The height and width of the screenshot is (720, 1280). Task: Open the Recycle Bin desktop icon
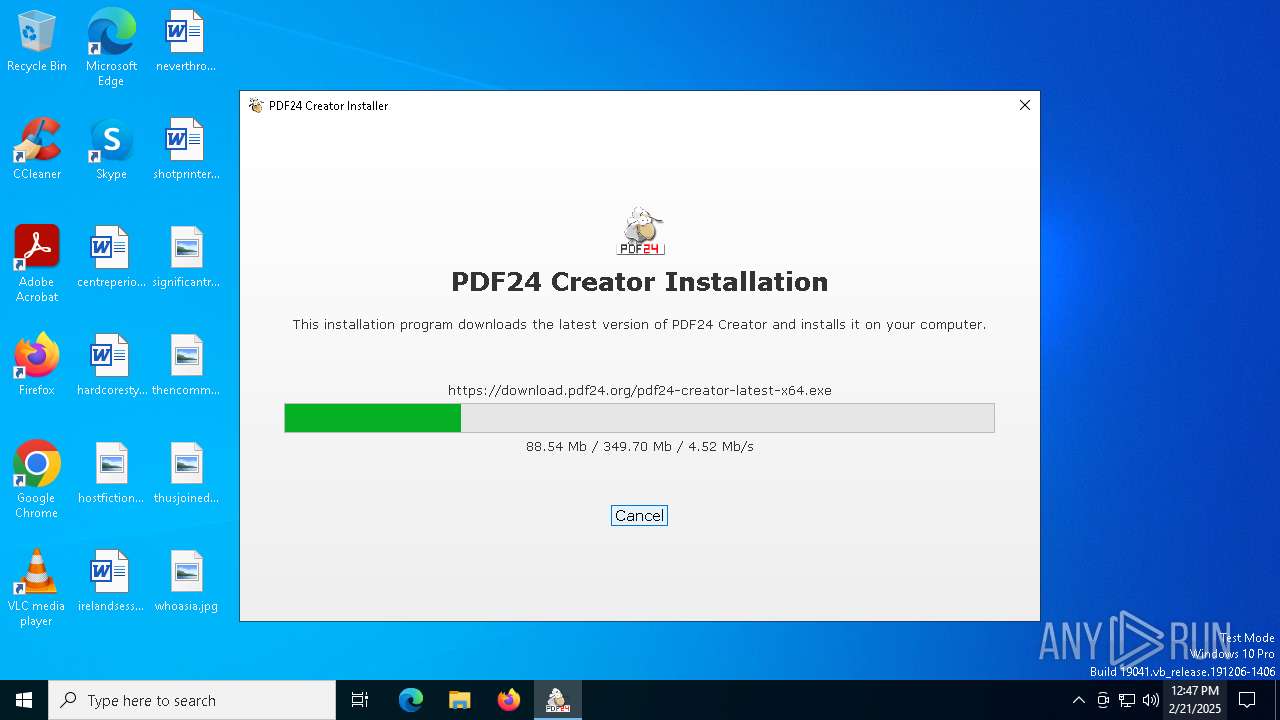click(37, 42)
